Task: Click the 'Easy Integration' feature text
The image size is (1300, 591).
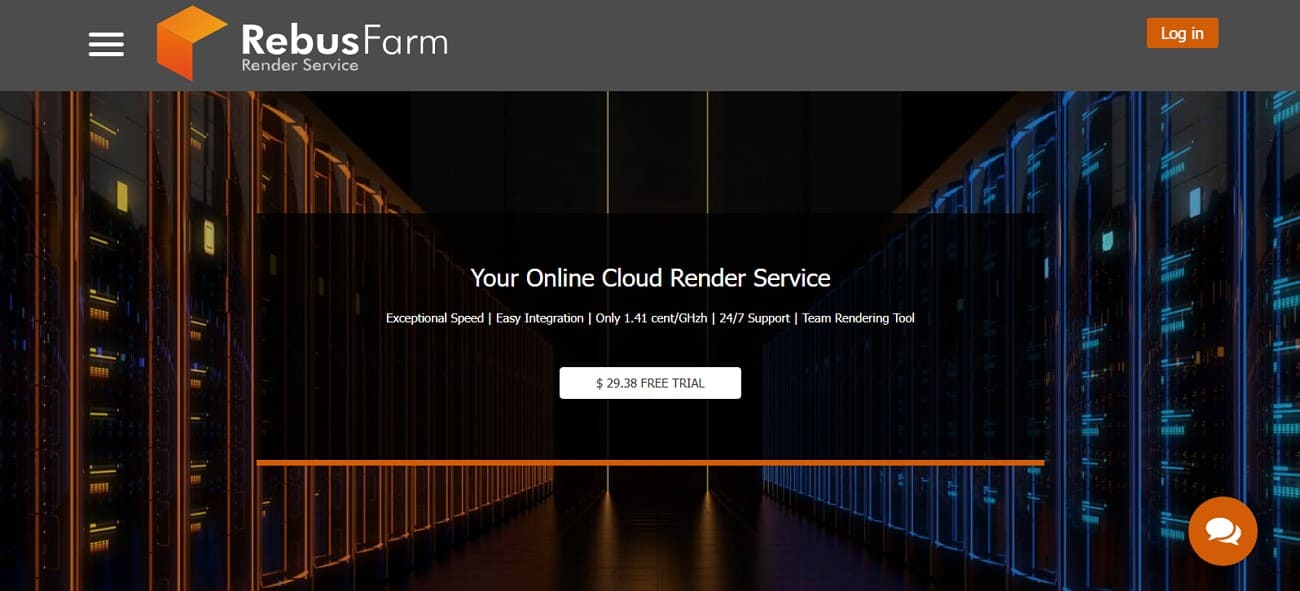Action: point(540,318)
